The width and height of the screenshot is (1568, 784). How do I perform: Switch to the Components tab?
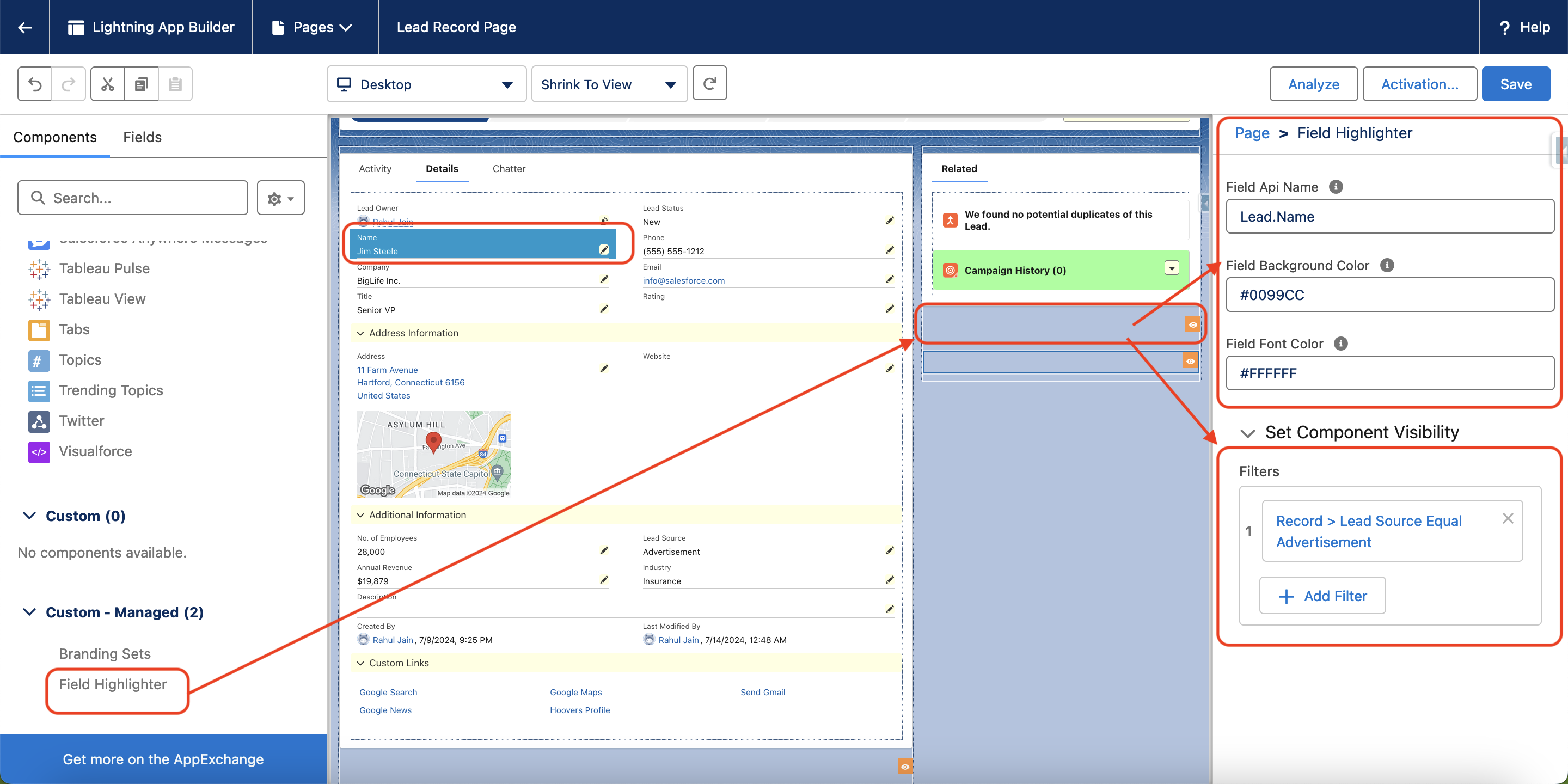tap(55, 137)
